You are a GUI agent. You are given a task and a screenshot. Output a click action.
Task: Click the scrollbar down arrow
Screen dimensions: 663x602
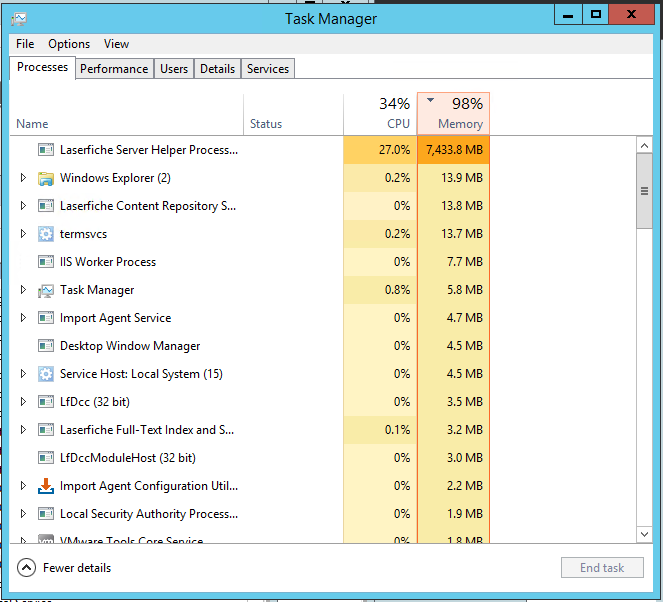(x=644, y=534)
